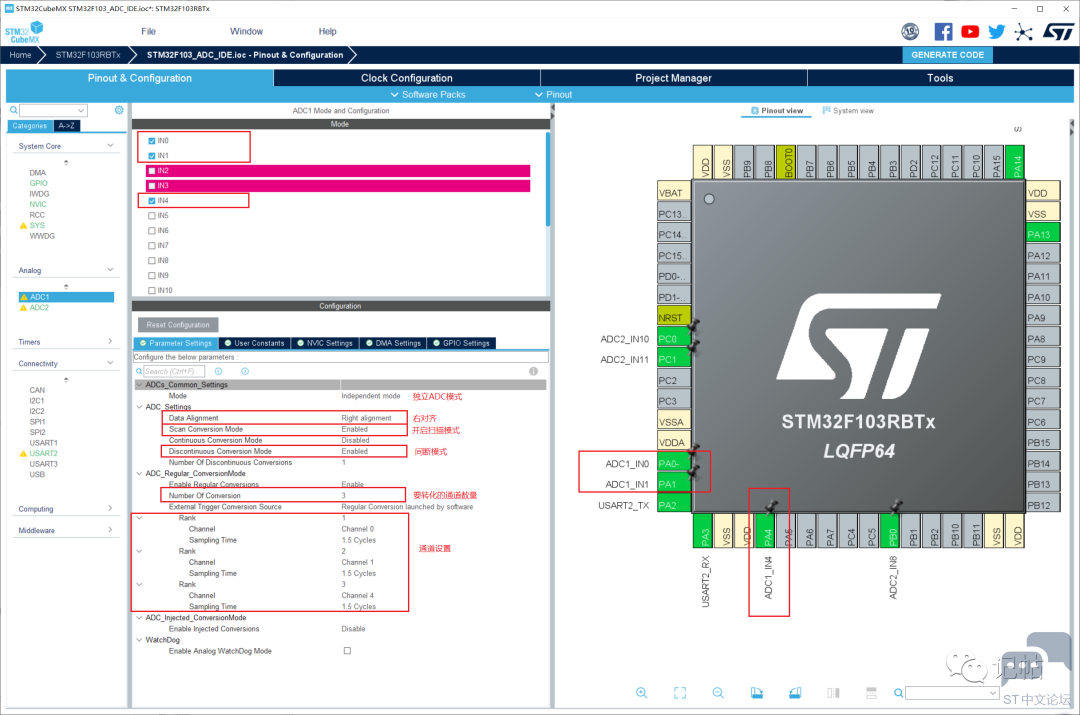Screen dimensions: 1080x715
Task: Open the Window menu
Action: [x=246, y=32]
